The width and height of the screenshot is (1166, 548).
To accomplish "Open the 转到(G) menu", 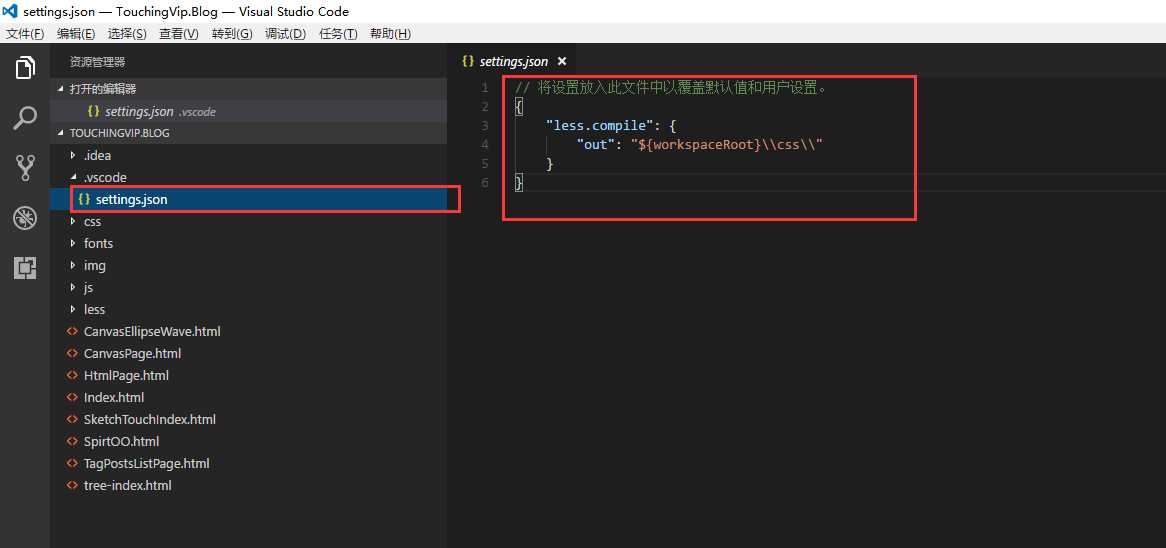I will point(232,33).
